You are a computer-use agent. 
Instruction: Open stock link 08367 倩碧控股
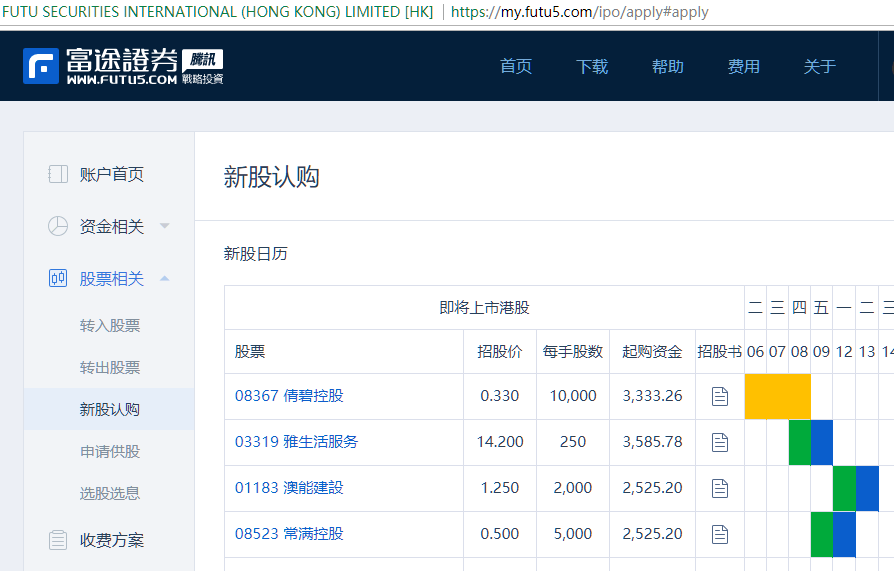pos(289,396)
